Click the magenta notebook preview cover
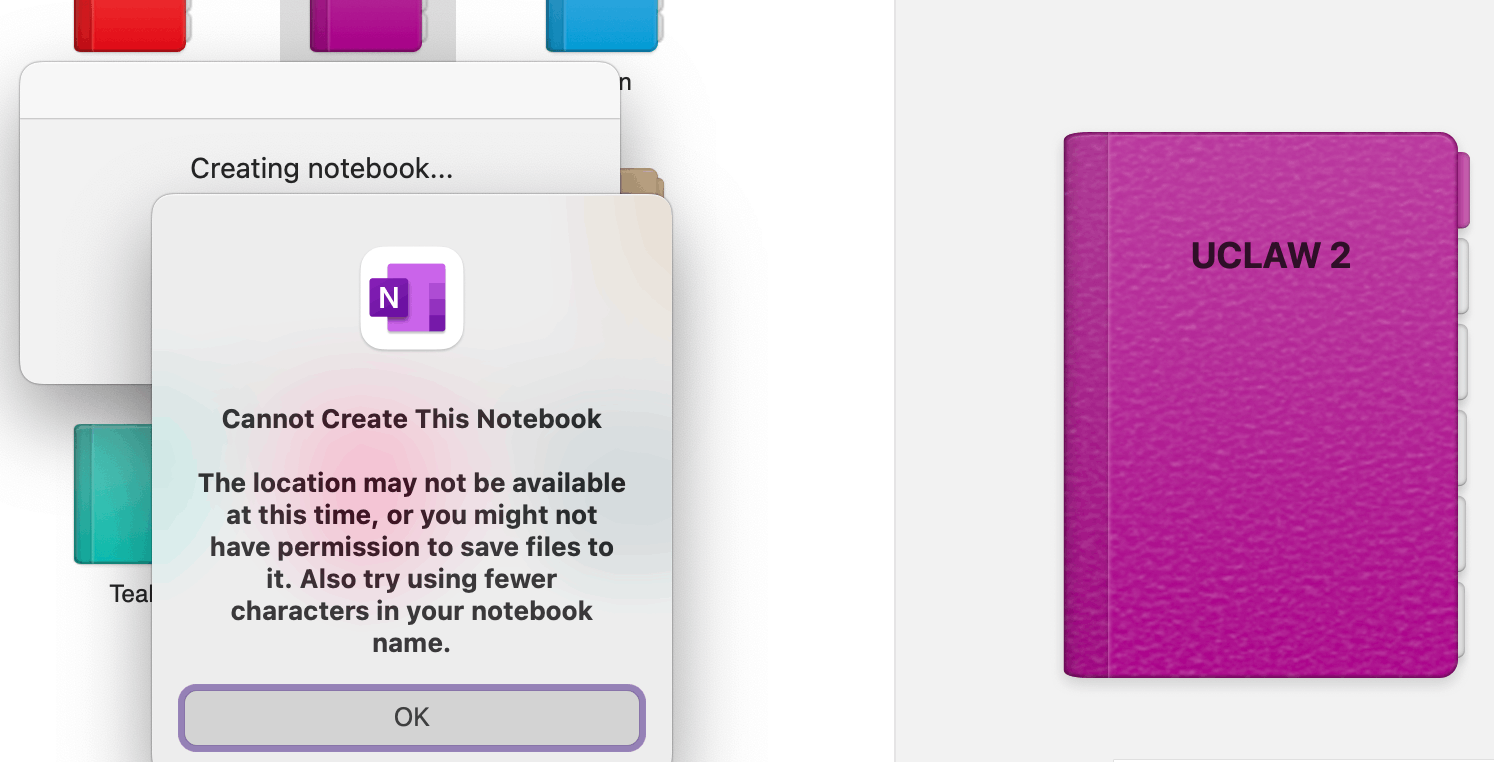This screenshot has width=1494, height=762. (x=1260, y=405)
